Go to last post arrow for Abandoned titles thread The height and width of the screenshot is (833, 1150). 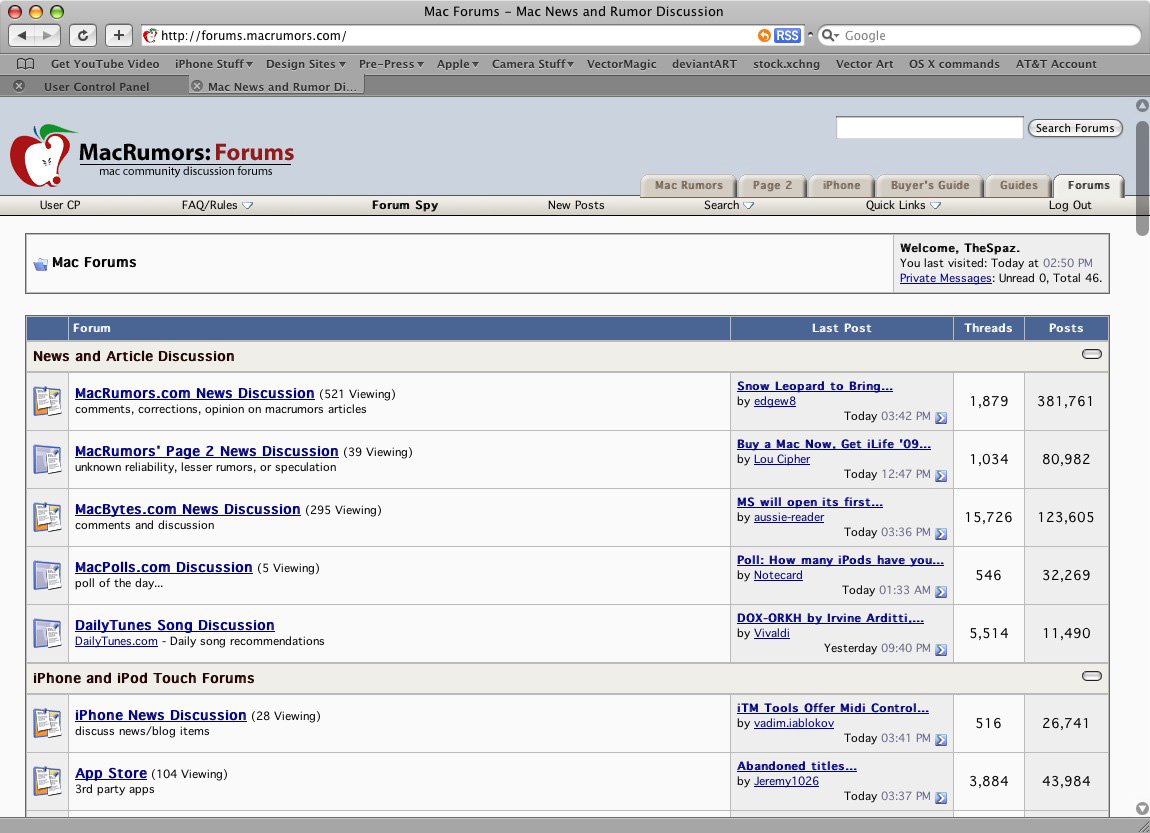tap(941, 797)
